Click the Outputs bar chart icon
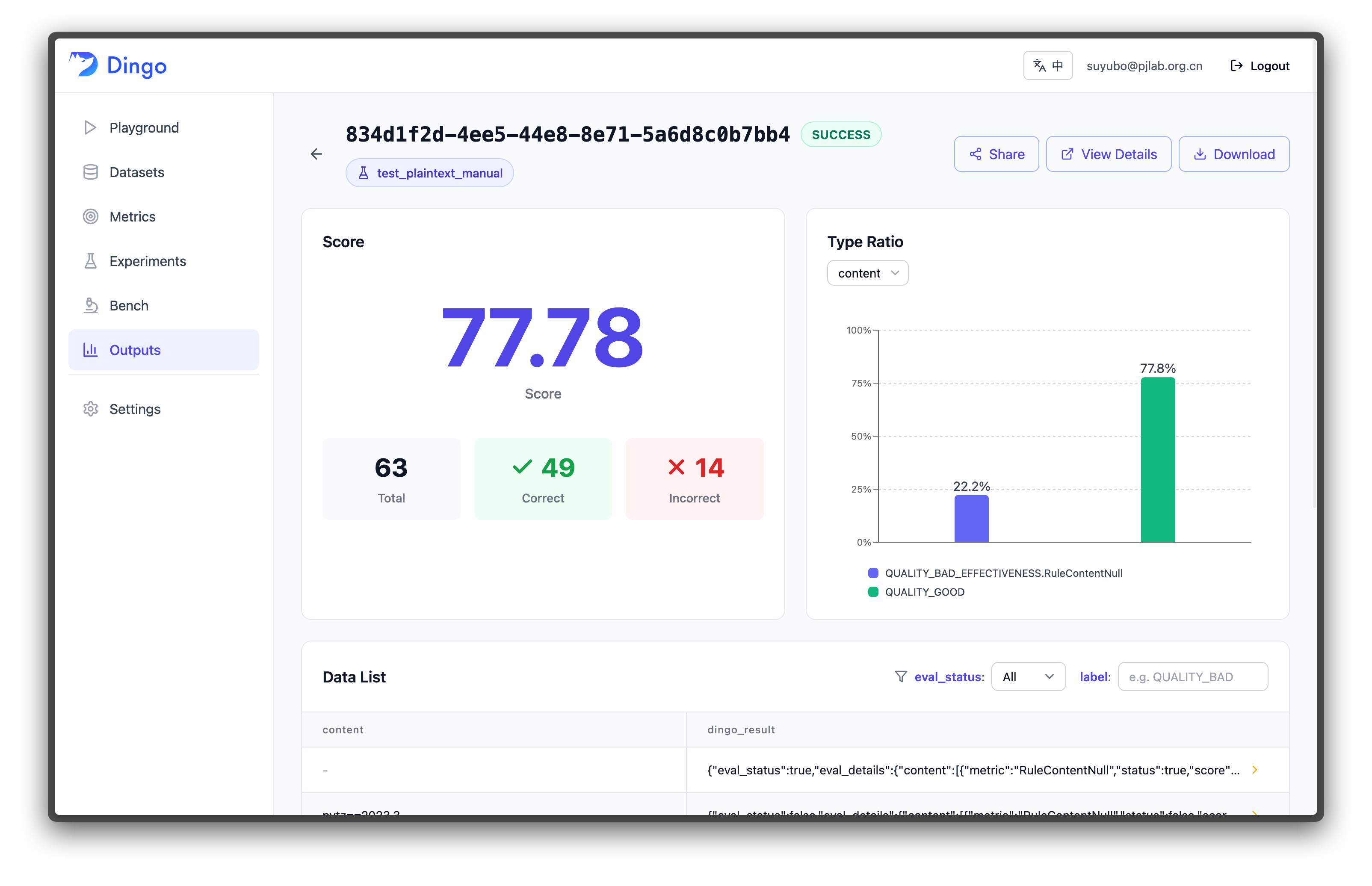The height and width of the screenshot is (886, 1372). pos(90,350)
